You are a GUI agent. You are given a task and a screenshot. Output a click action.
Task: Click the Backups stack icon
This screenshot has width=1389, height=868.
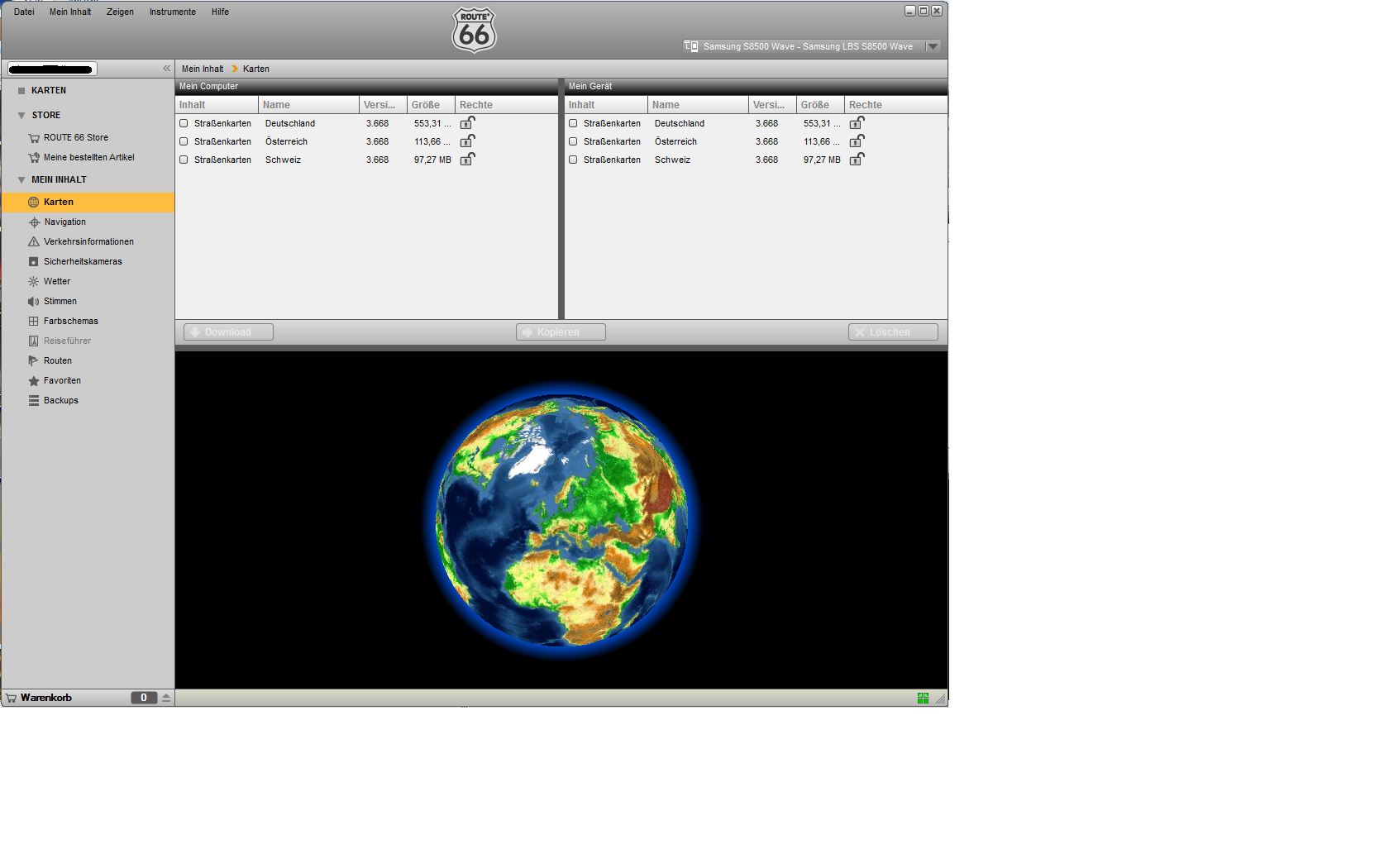coord(34,401)
